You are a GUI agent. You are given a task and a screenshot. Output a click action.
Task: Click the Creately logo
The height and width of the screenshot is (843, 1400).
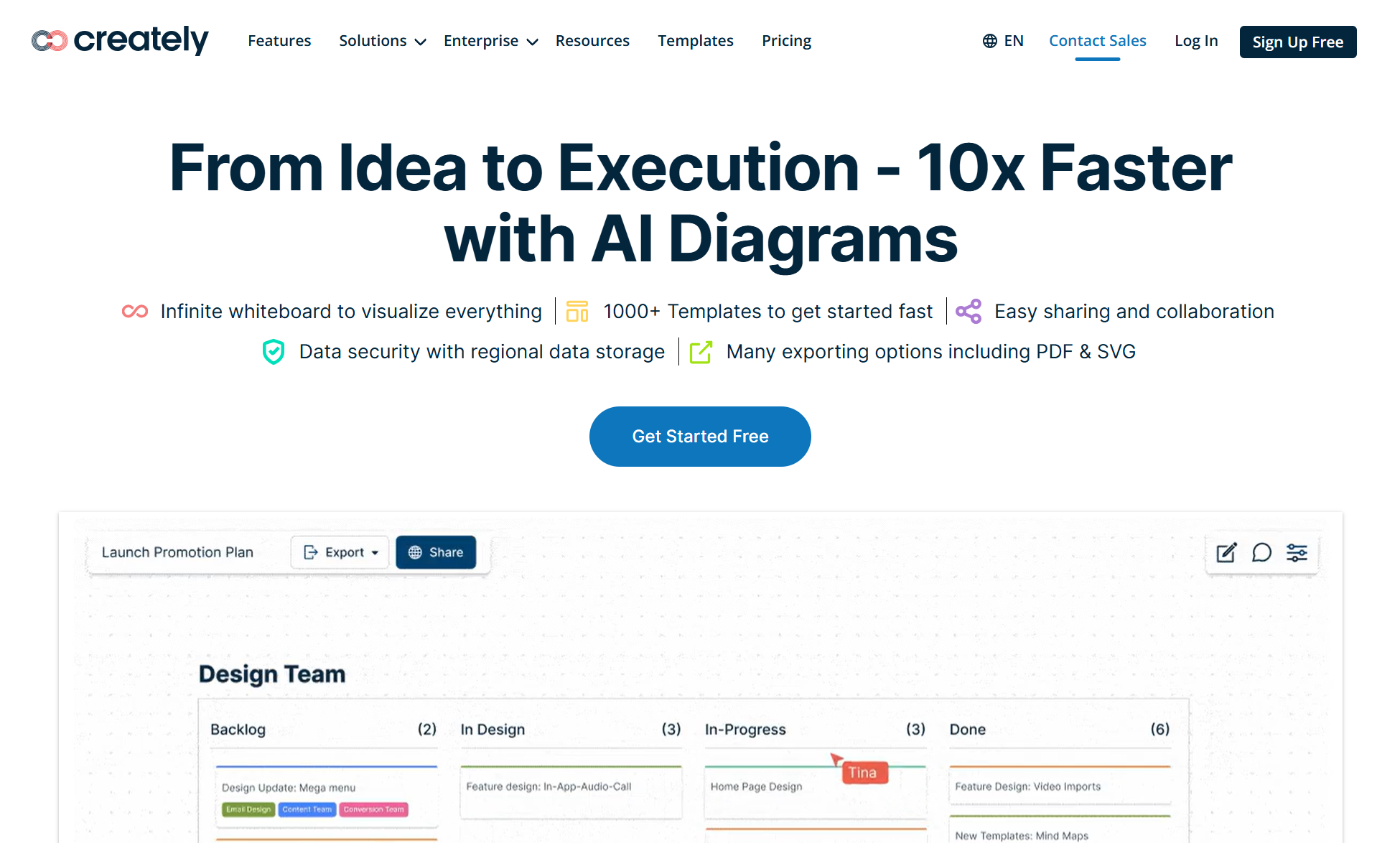pos(120,40)
